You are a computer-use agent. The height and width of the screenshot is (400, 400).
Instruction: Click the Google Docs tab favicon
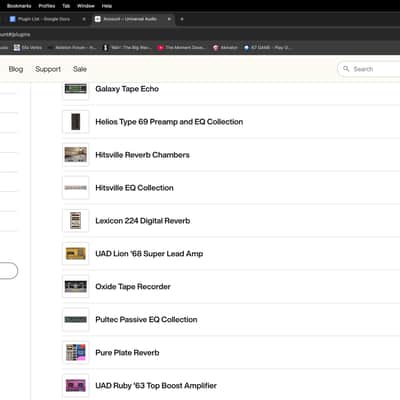pos(12,19)
